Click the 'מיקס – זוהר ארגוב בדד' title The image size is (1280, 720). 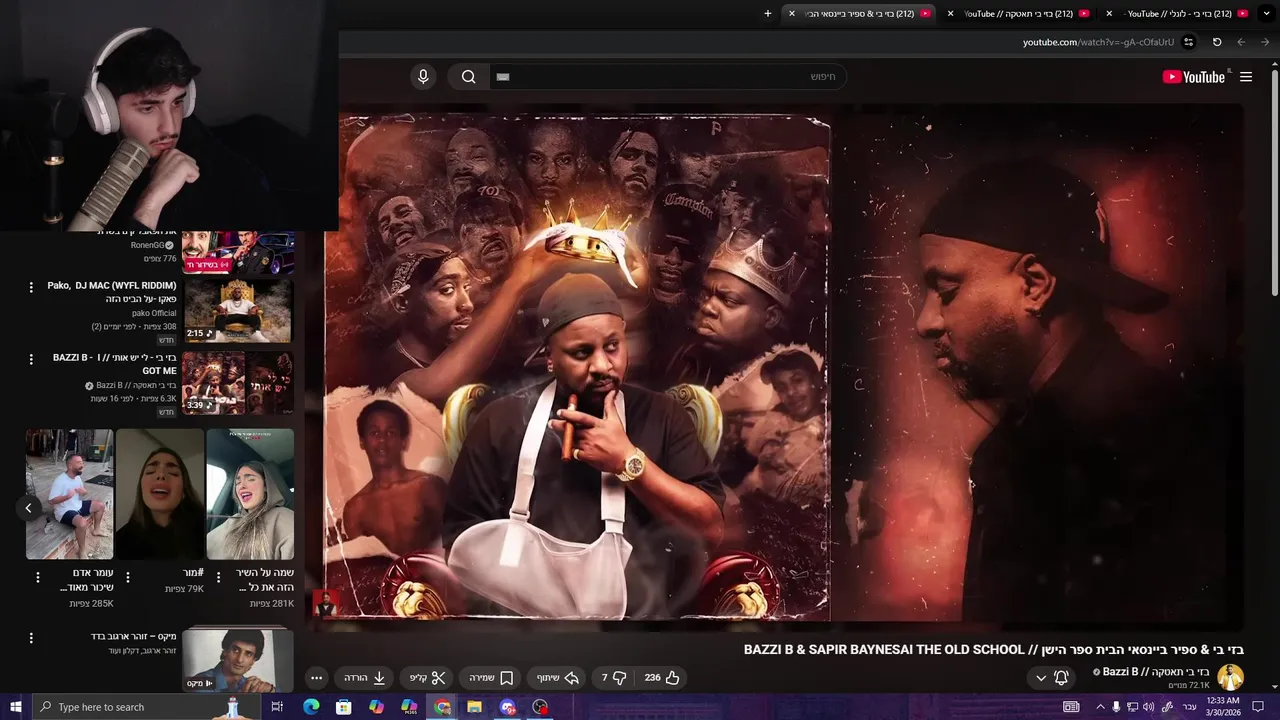tap(134, 637)
